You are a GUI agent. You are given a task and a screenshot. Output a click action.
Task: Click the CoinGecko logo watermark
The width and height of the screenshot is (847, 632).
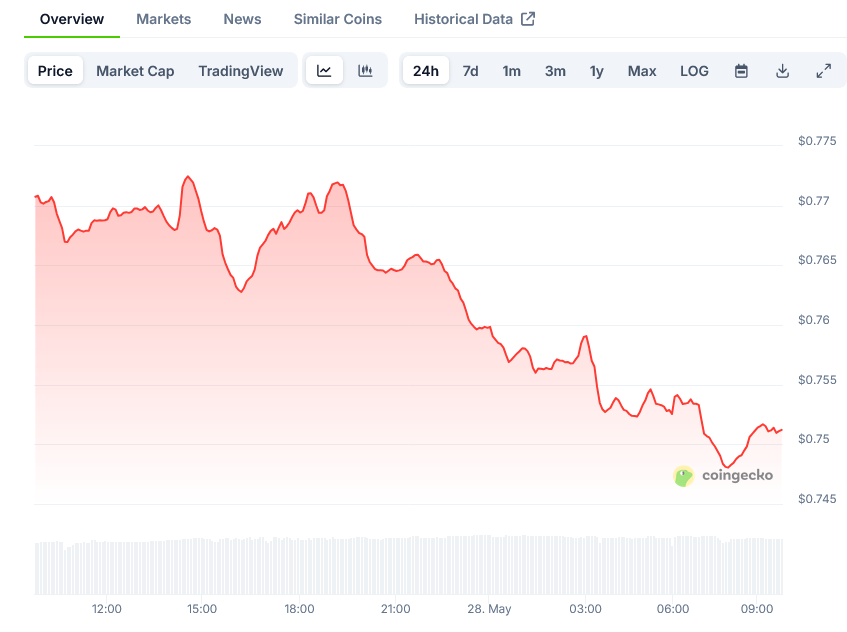pos(723,476)
